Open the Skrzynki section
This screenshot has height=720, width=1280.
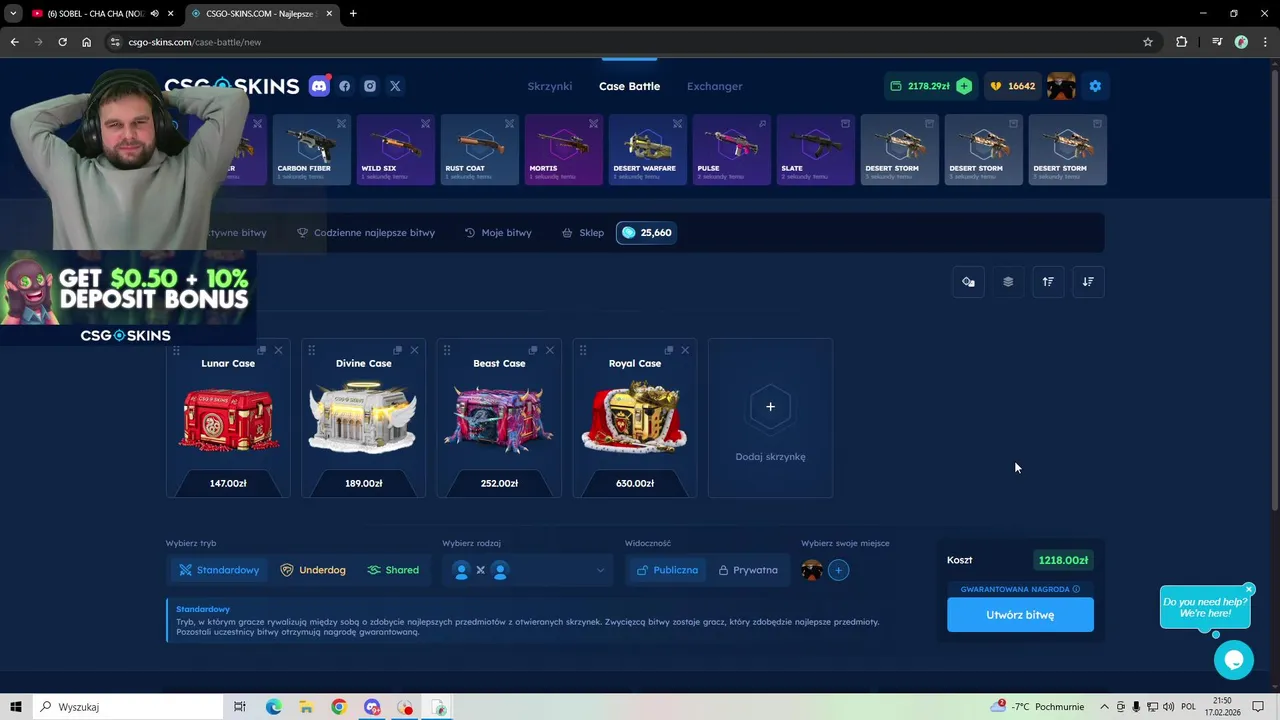(550, 86)
